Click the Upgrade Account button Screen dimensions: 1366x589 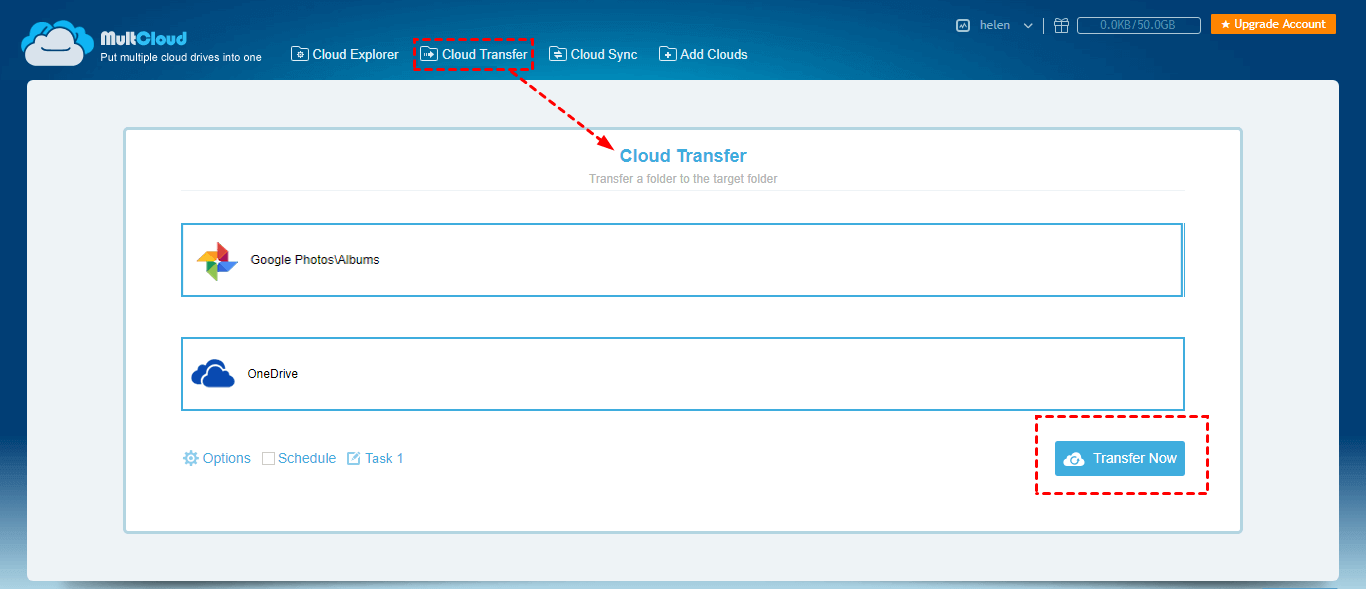[1273, 24]
